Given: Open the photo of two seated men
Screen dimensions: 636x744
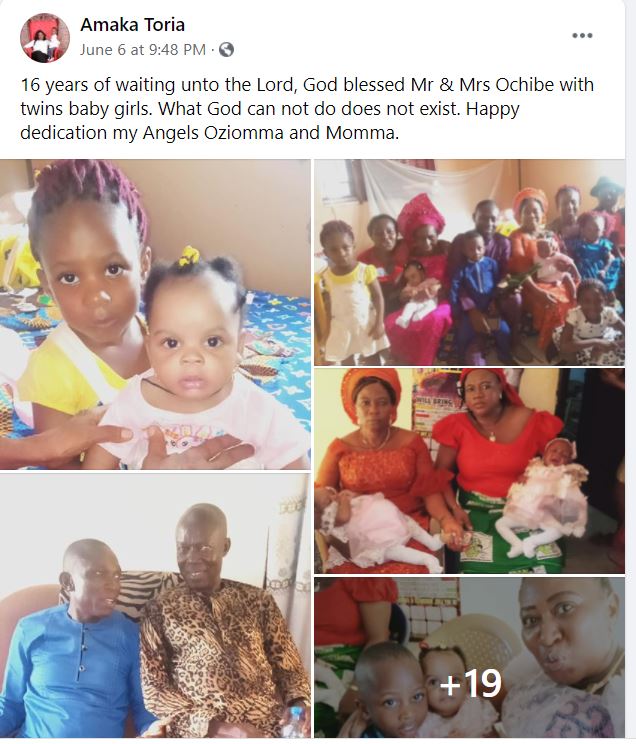Looking at the screenshot, I should coord(155,605).
